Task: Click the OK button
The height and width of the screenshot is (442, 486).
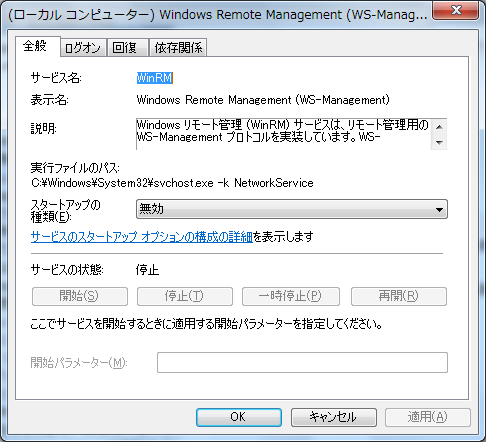Action: (239, 417)
